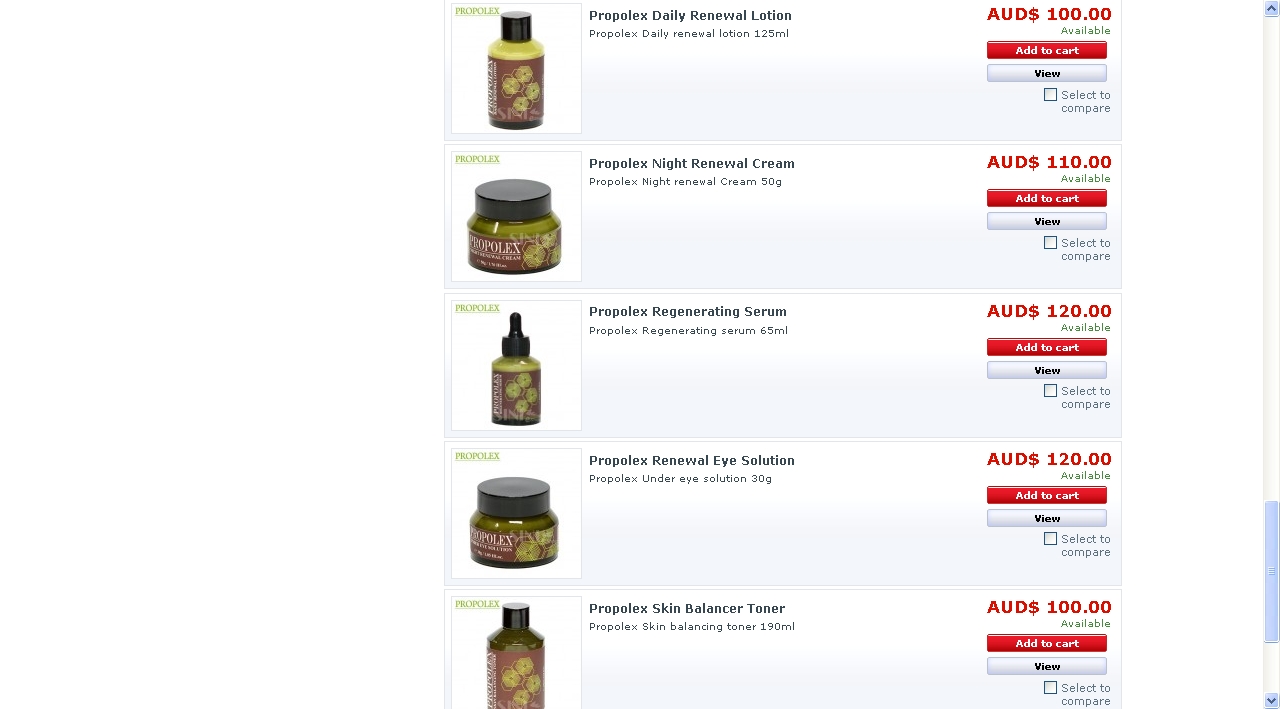Open the Propolex Regenerating Serum title link
The width and height of the screenshot is (1280, 709).
point(688,312)
